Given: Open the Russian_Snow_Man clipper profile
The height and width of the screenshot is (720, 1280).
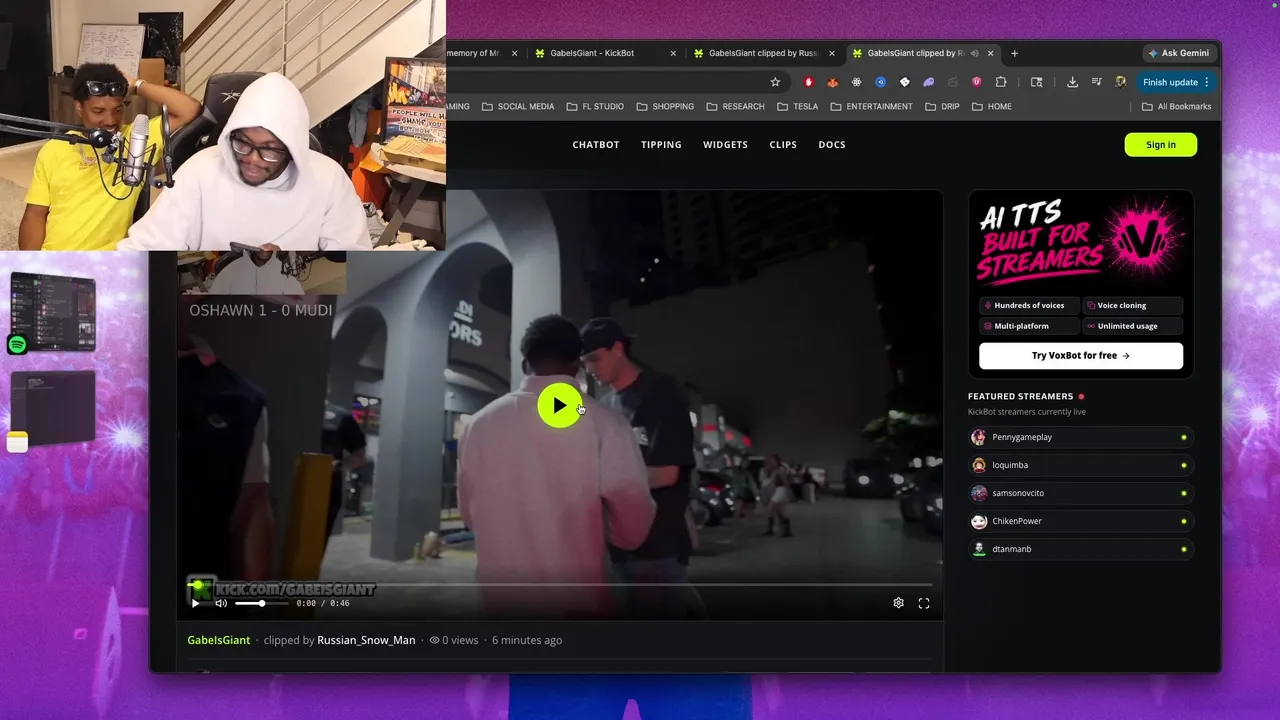Looking at the screenshot, I should click(366, 640).
